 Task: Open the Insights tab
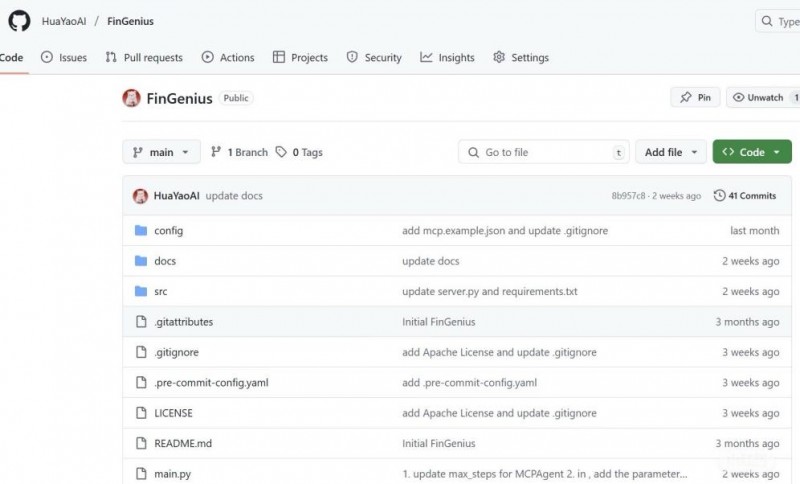pos(447,58)
